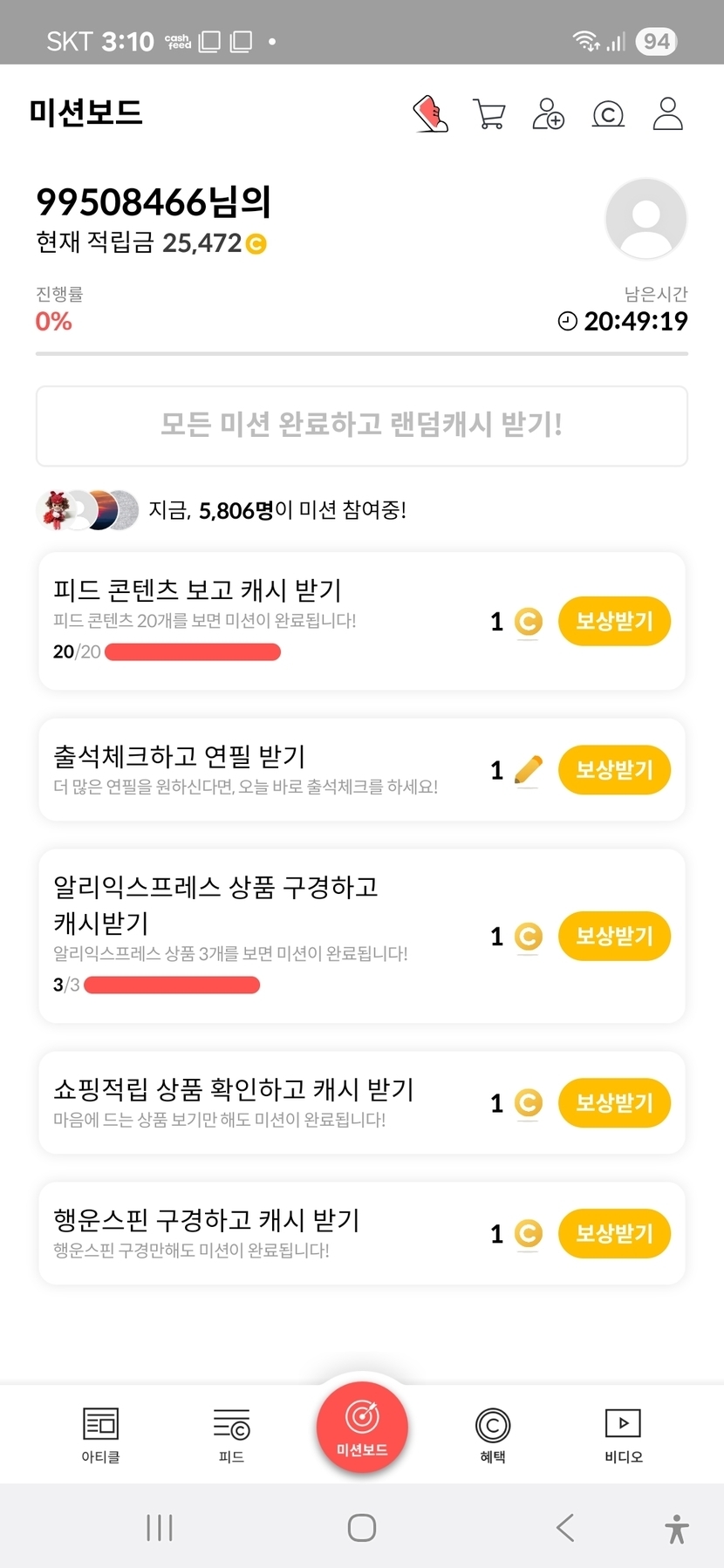724x1568 pixels.
Task: Tap the feed content mission progress bar
Action: [x=193, y=651]
